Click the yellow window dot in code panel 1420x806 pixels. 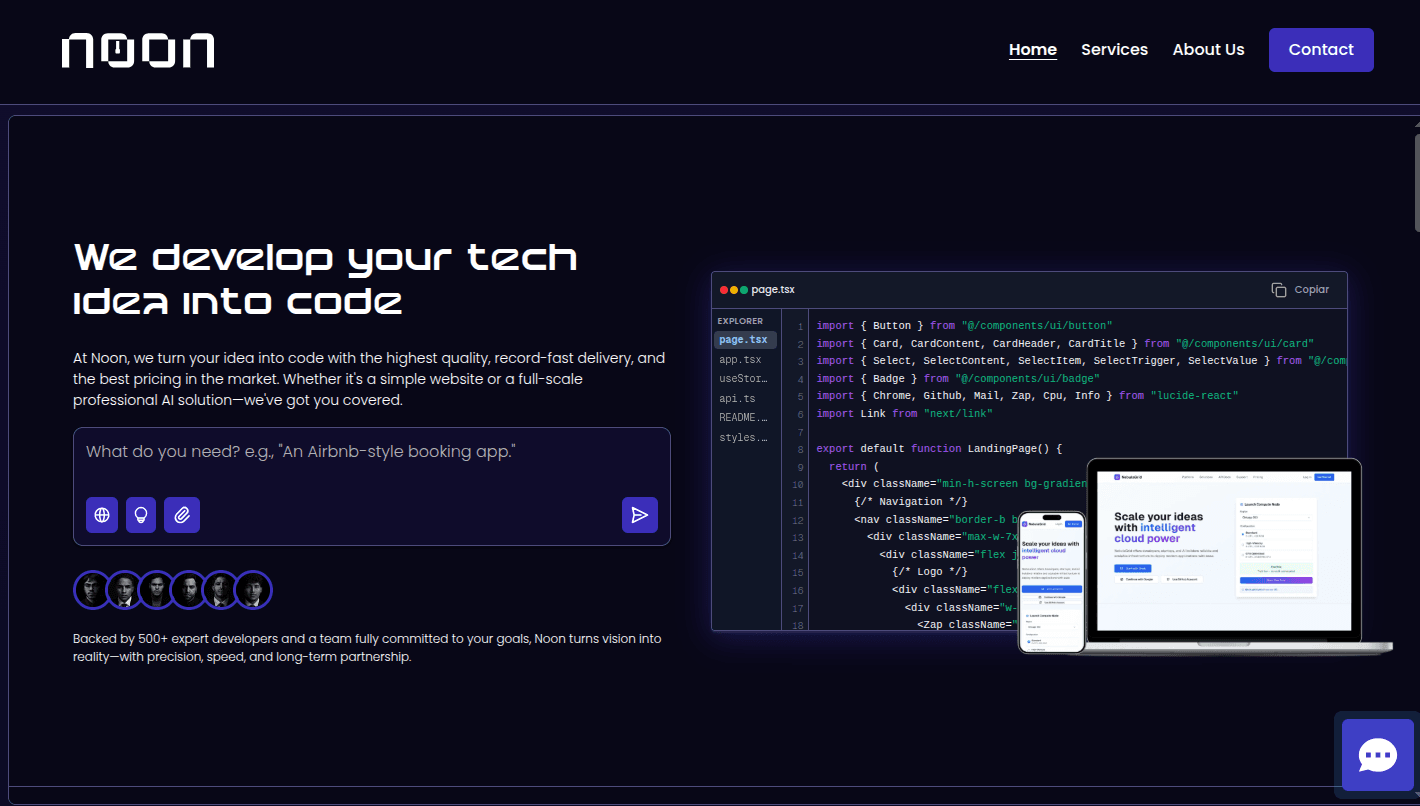click(x=734, y=289)
